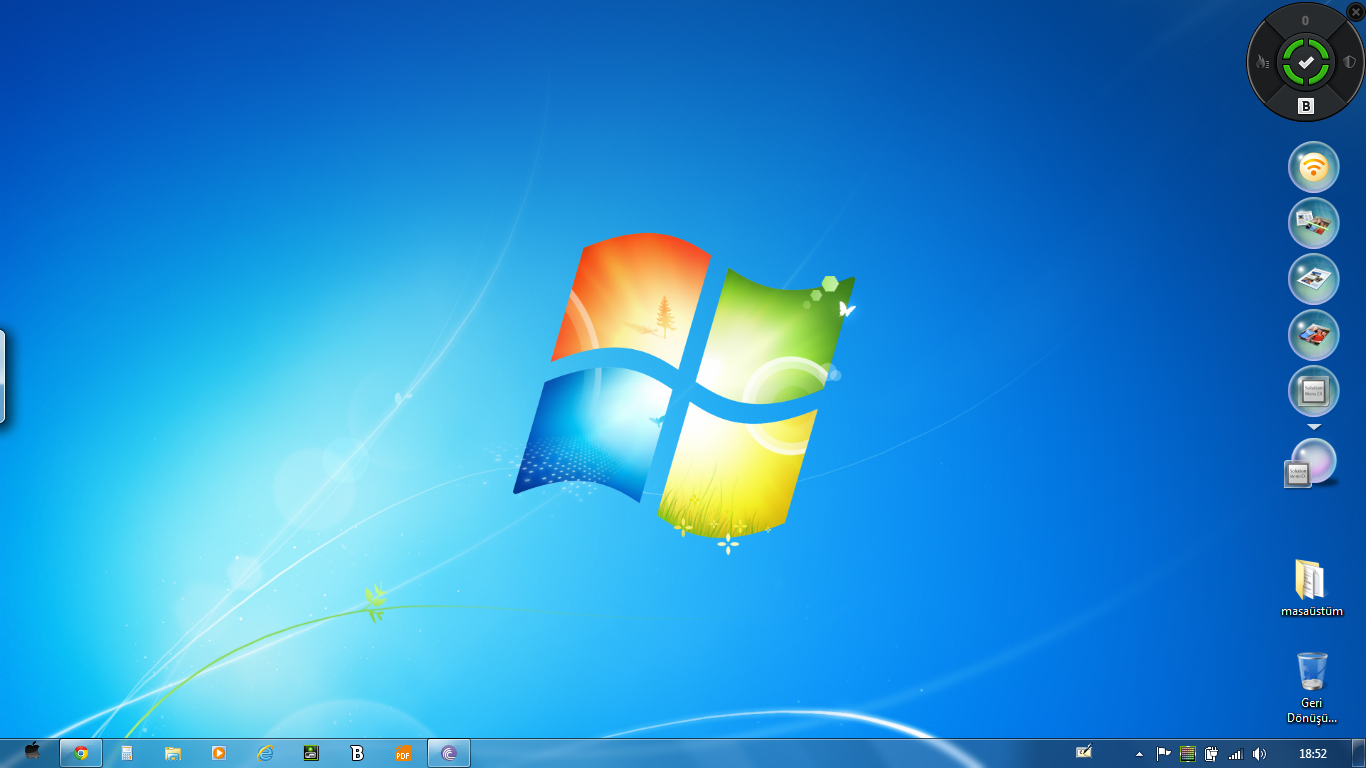Click the handwriting input panel tray icon
The height and width of the screenshot is (768, 1366).
pyautogui.click(x=1084, y=753)
